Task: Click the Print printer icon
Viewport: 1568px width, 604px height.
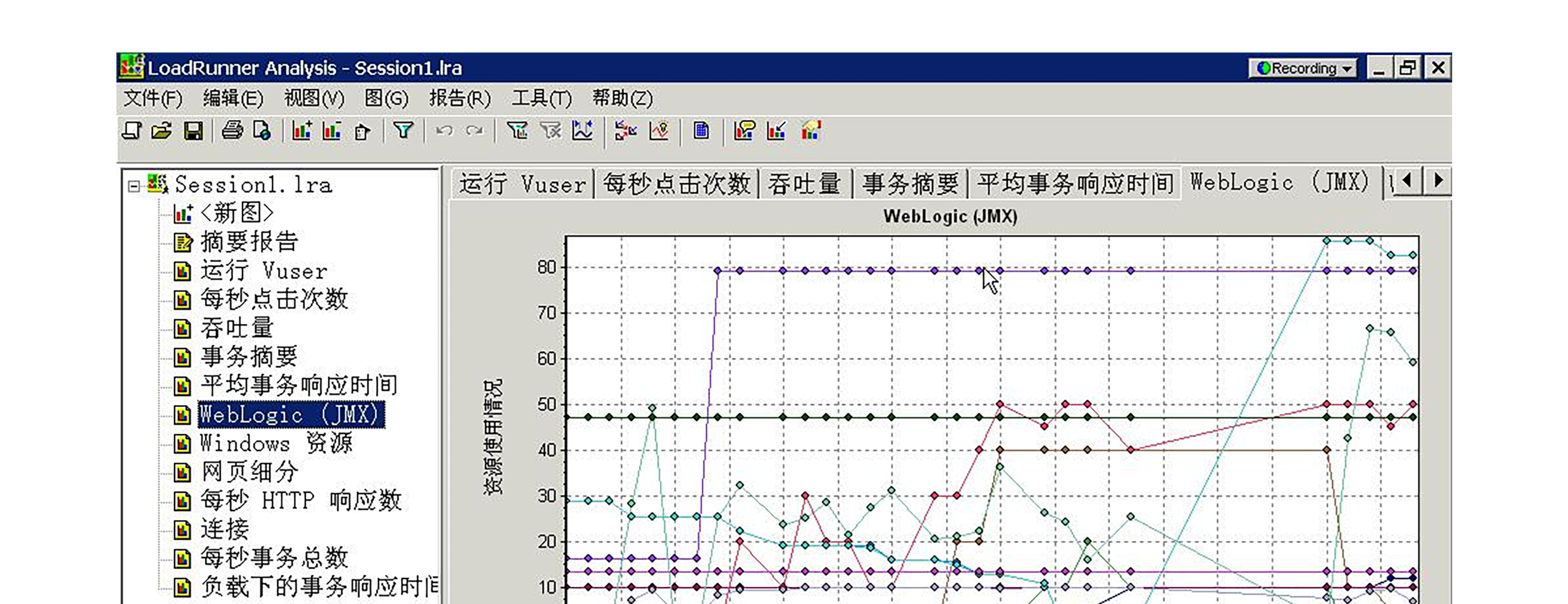Action: coord(232,131)
